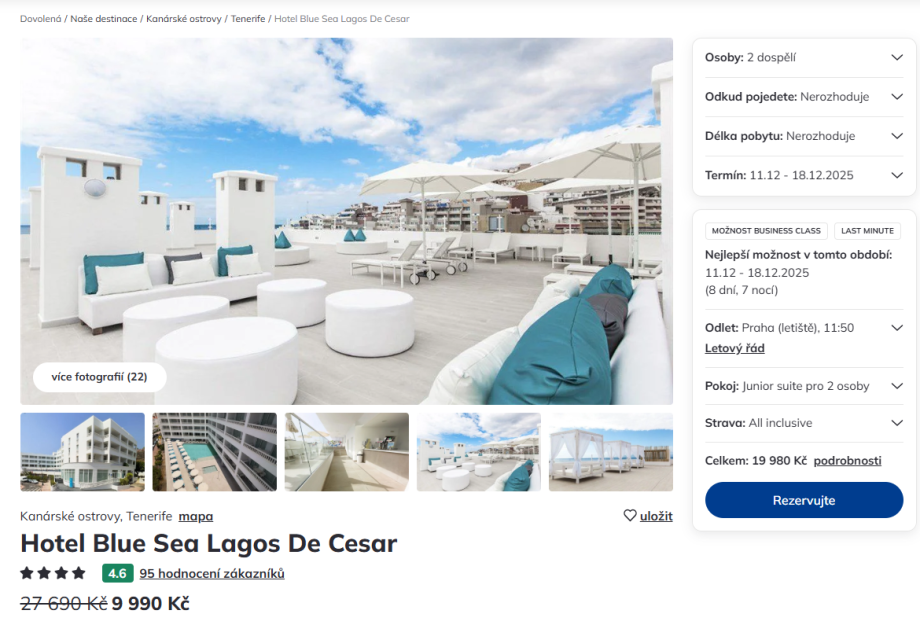Go to Kanárské ostrovy breadcrumb
This screenshot has width=920, height=625.
[184, 19]
